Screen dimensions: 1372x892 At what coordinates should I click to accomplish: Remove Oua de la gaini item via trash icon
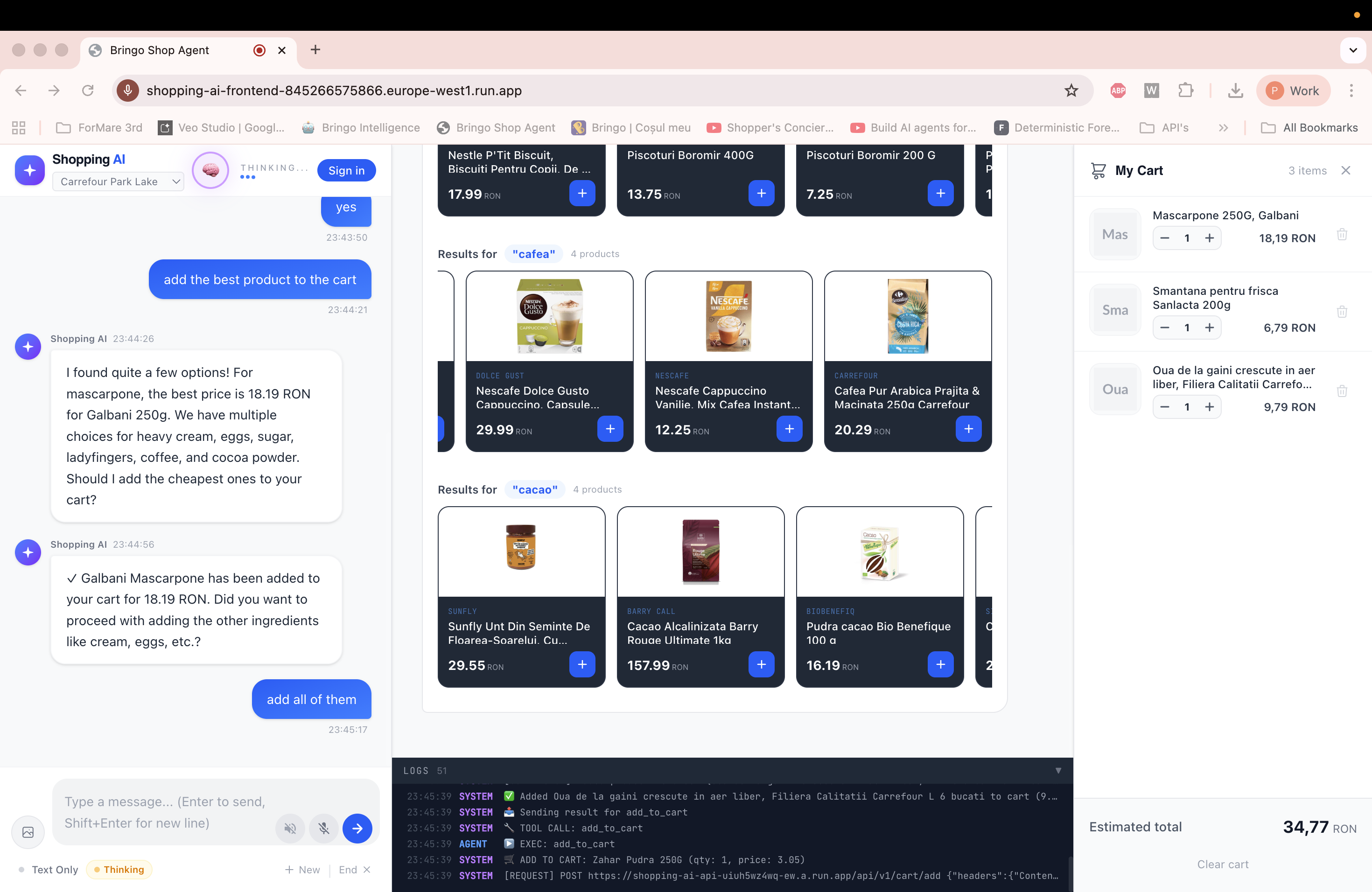point(1342,391)
